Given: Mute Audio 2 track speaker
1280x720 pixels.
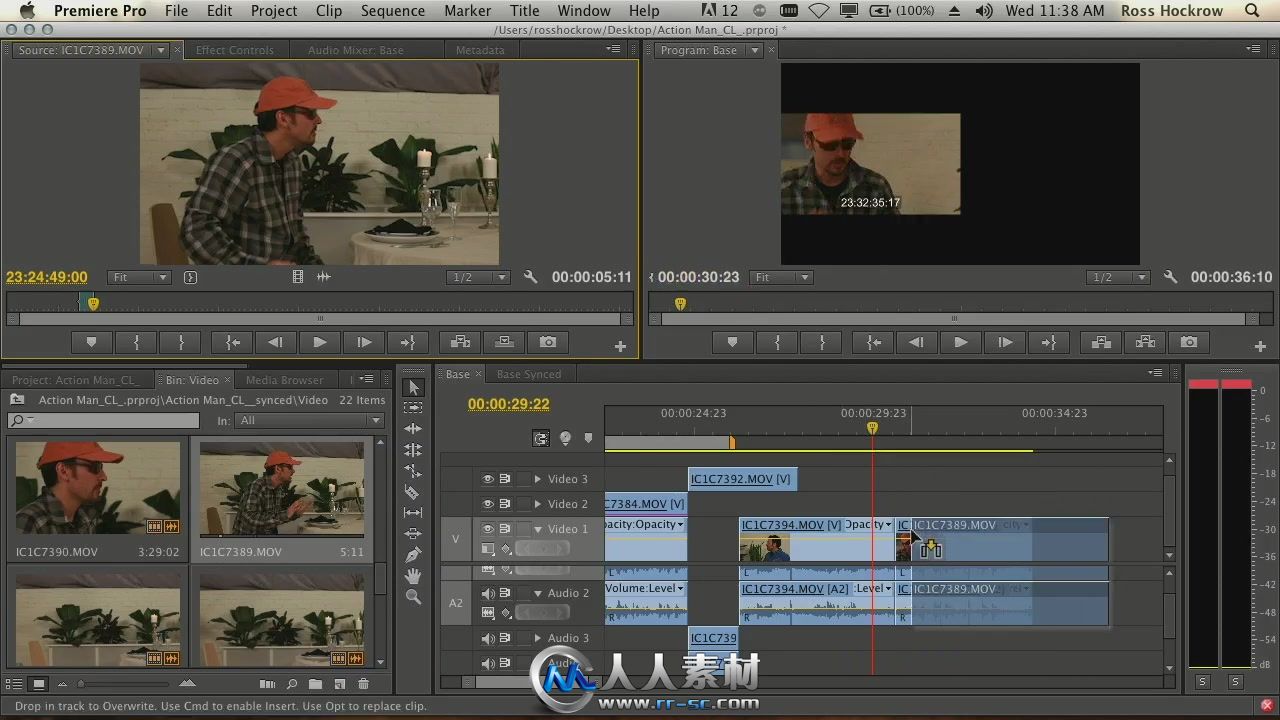Looking at the screenshot, I should point(488,593).
